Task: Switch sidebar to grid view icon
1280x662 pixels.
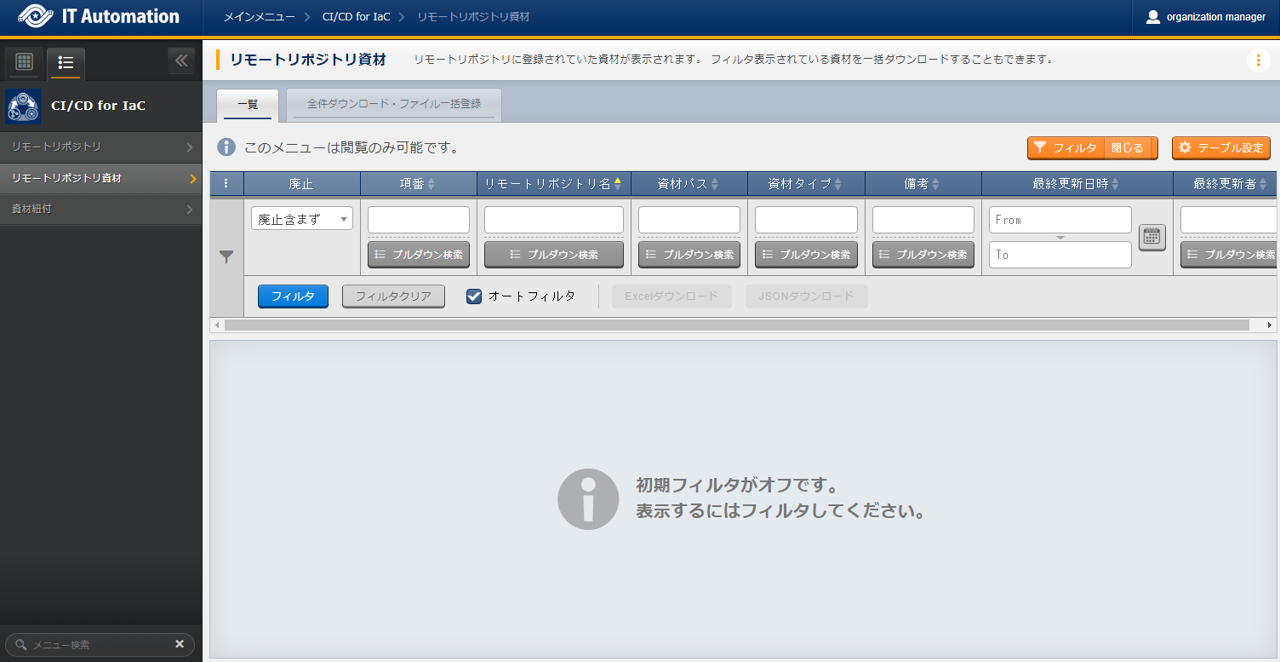Action: point(24,62)
